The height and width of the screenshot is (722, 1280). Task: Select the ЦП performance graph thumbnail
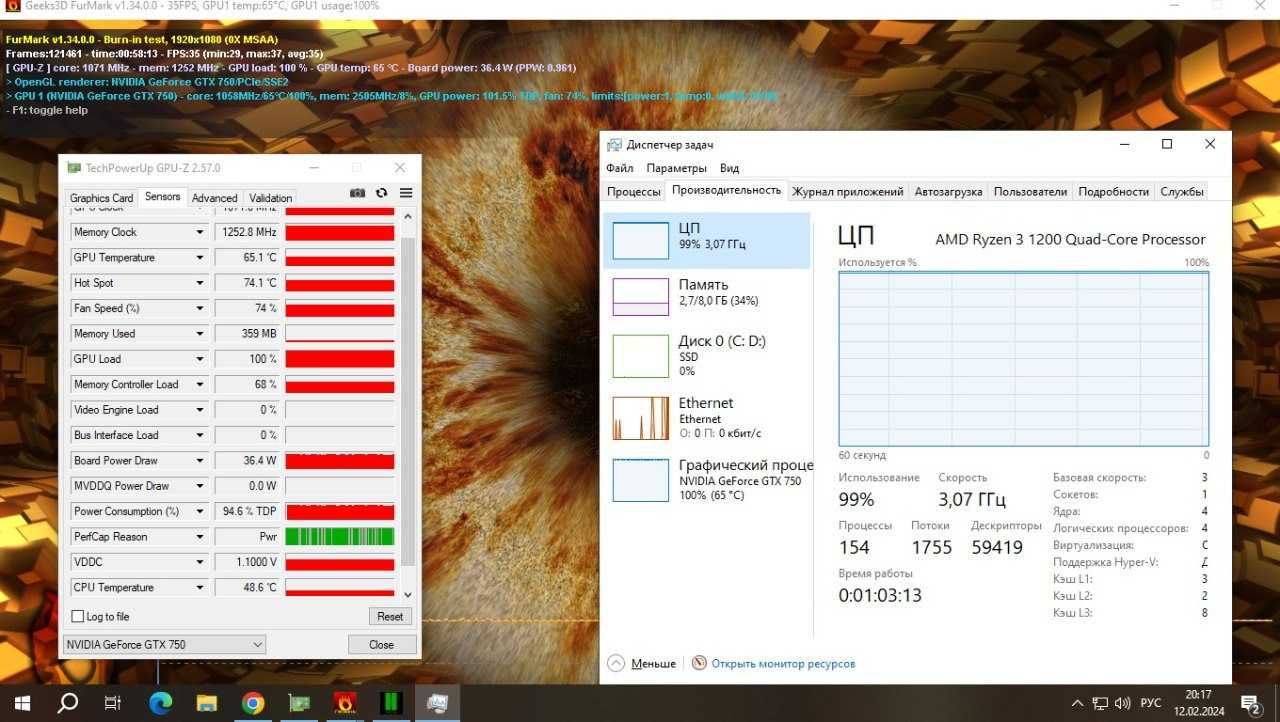(x=640, y=240)
